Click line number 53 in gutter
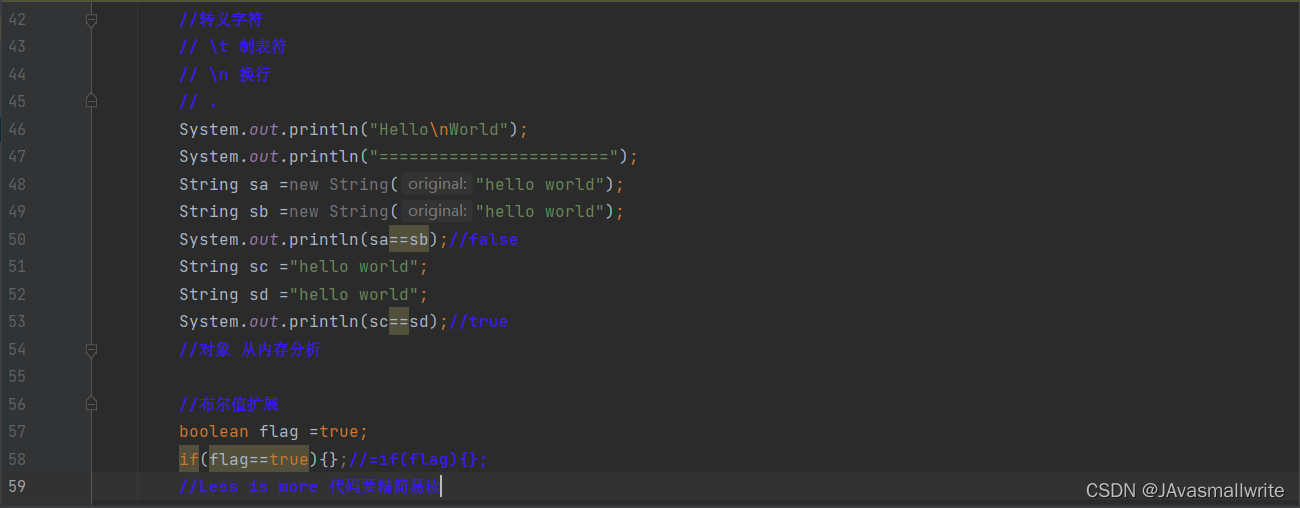Viewport: 1300px width, 508px height. pos(17,321)
